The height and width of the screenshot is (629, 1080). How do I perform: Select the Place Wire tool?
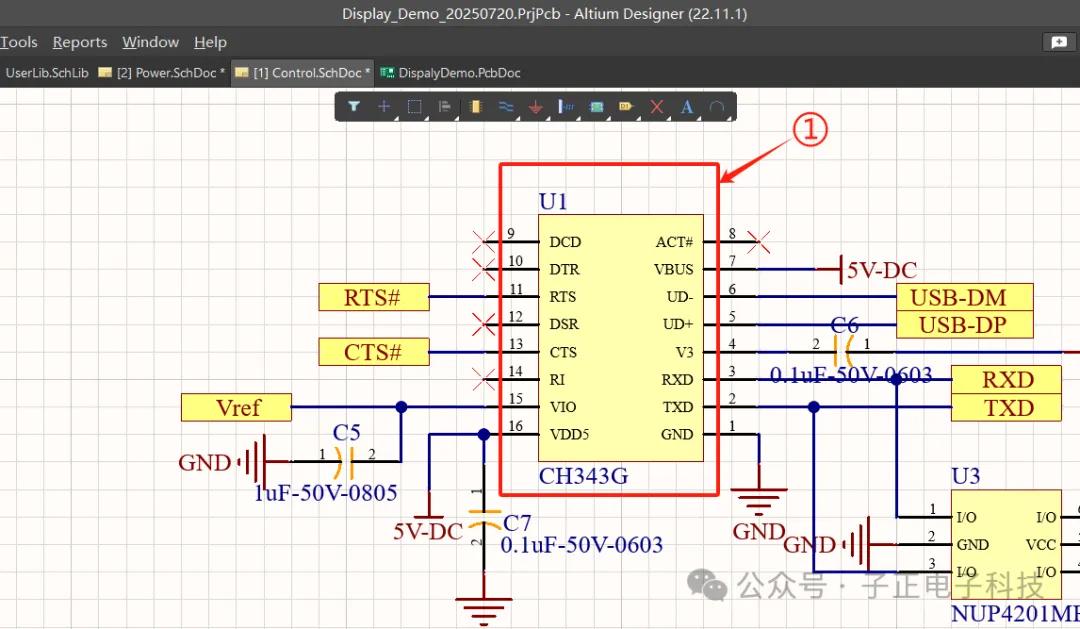point(506,107)
